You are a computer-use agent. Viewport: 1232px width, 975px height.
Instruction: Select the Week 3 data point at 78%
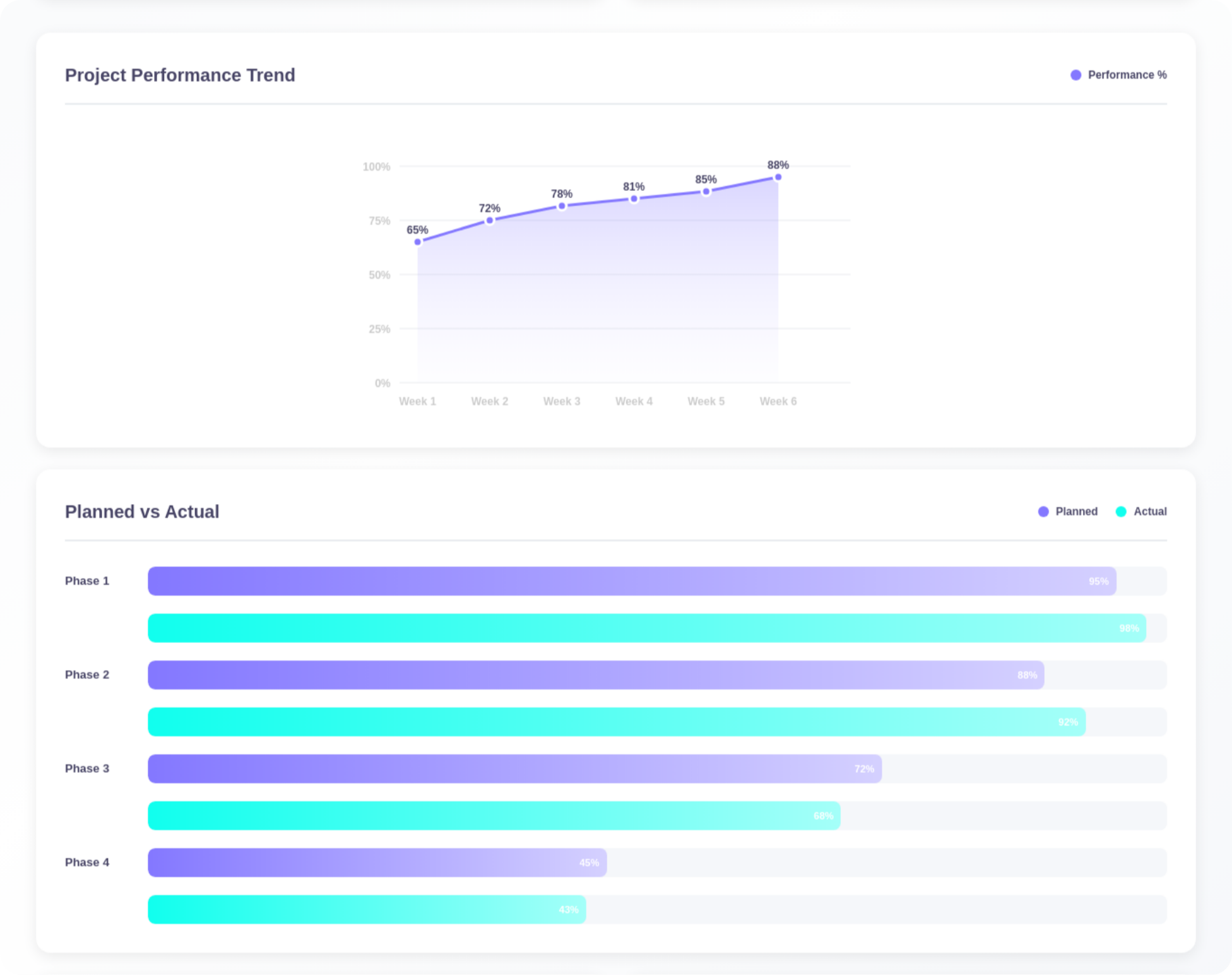[x=562, y=206]
